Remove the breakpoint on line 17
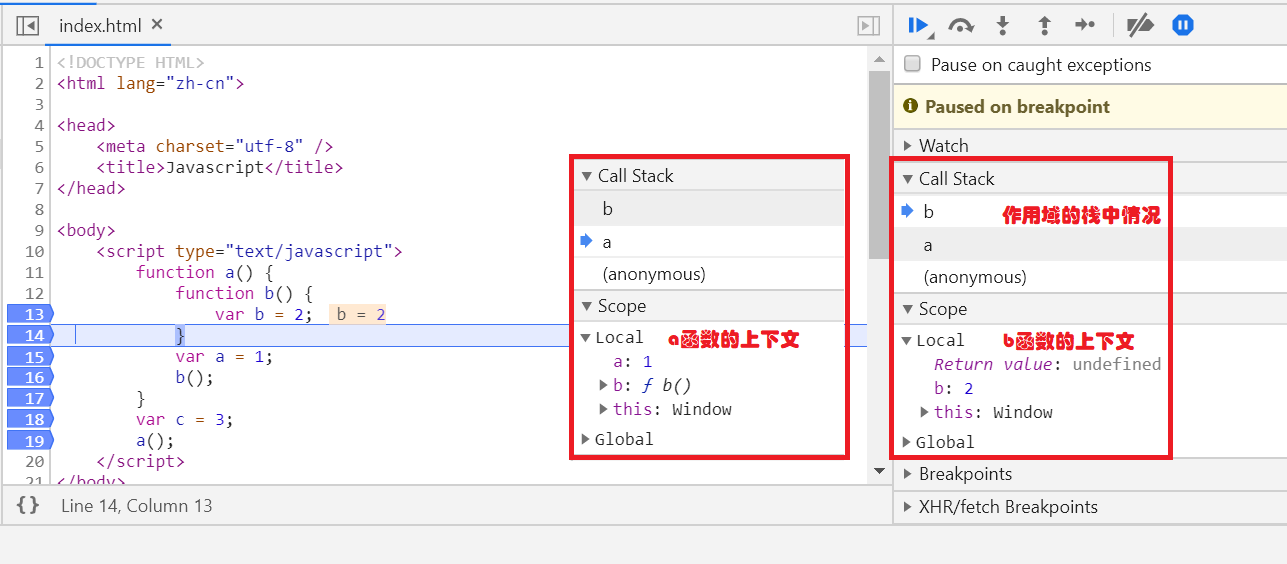The image size is (1287, 564). pos(29,398)
